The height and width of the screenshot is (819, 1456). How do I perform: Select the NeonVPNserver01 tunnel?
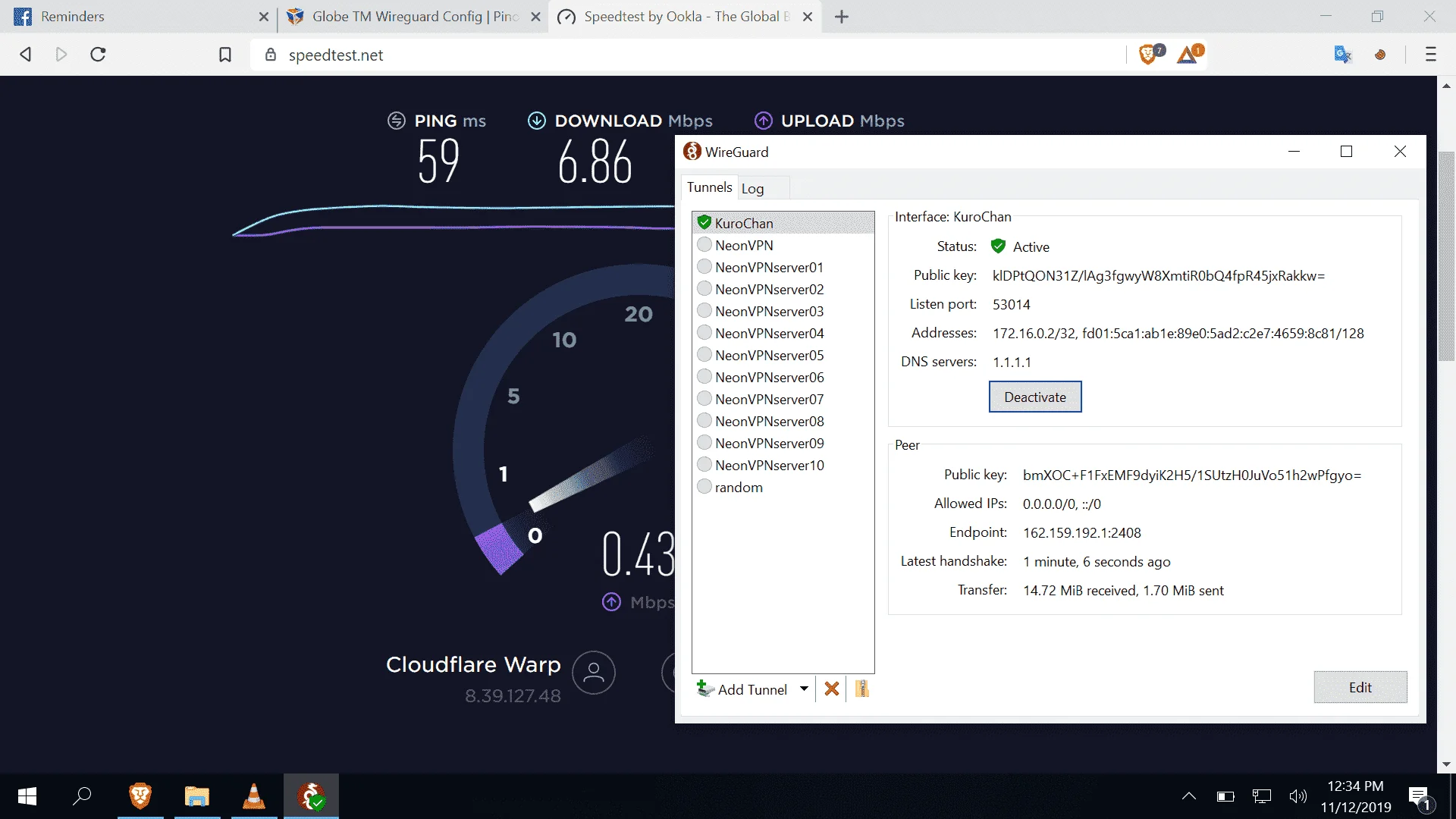(783, 267)
